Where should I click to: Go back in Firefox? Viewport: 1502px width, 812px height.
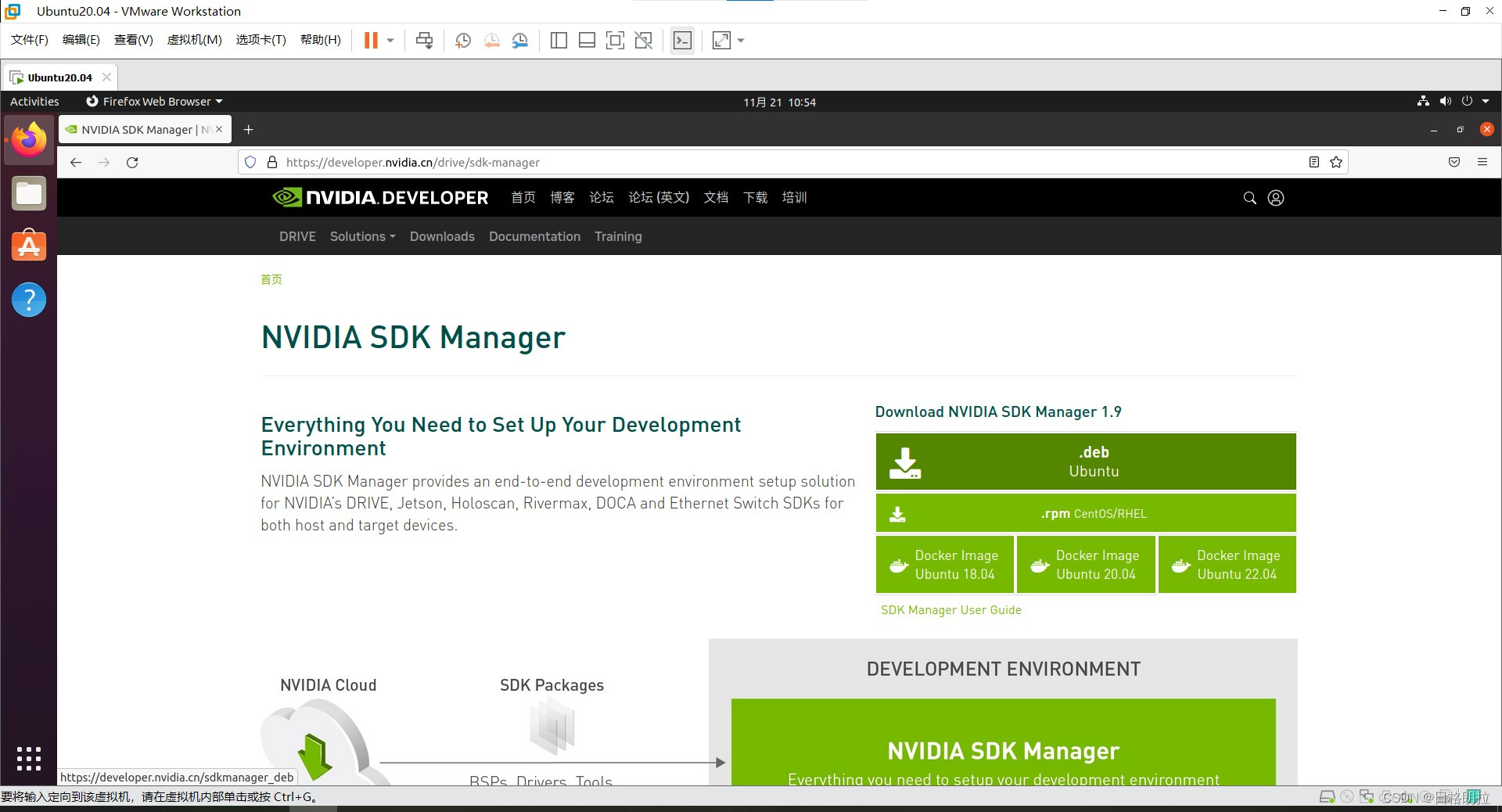point(76,163)
